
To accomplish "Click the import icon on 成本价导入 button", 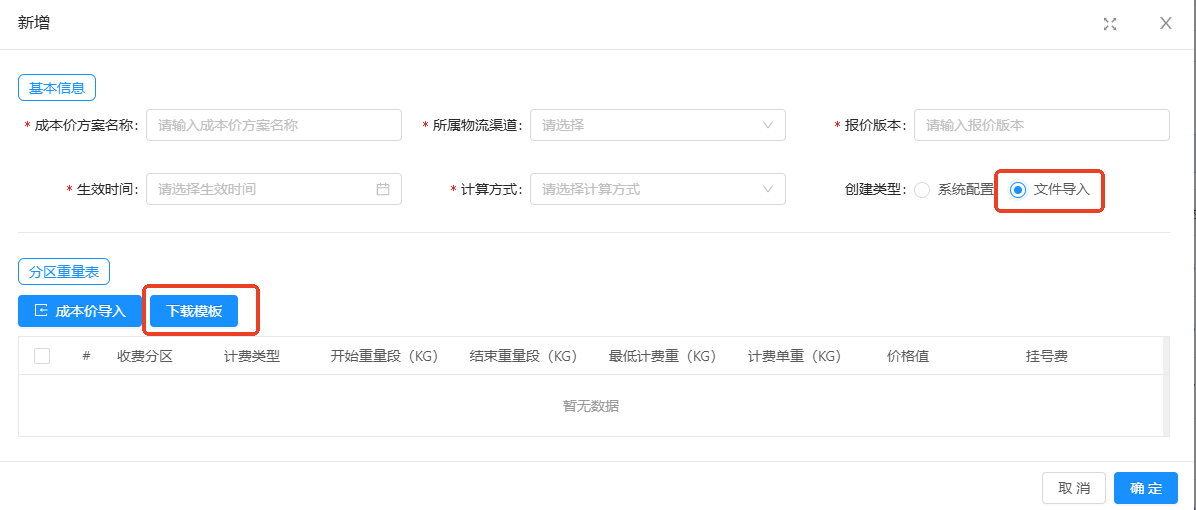I will tap(41, 311).
